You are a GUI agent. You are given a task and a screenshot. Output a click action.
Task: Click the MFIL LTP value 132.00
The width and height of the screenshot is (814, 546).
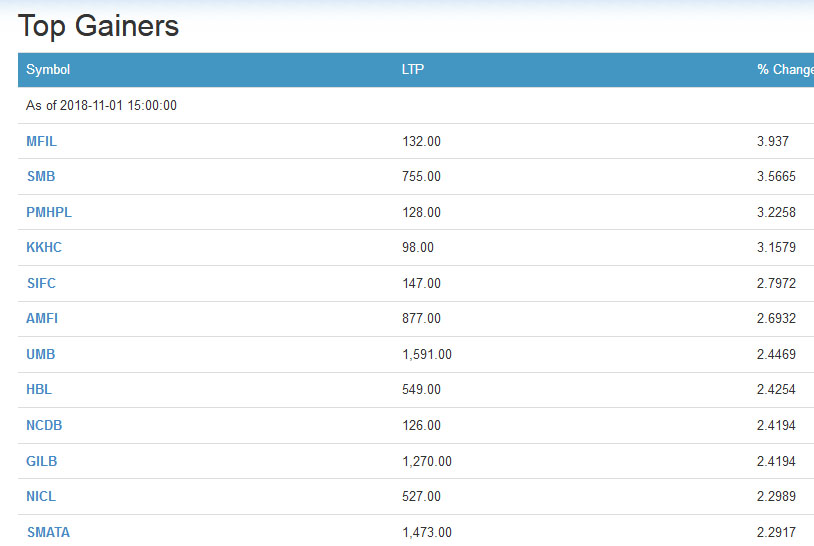[x=421, y=141]
